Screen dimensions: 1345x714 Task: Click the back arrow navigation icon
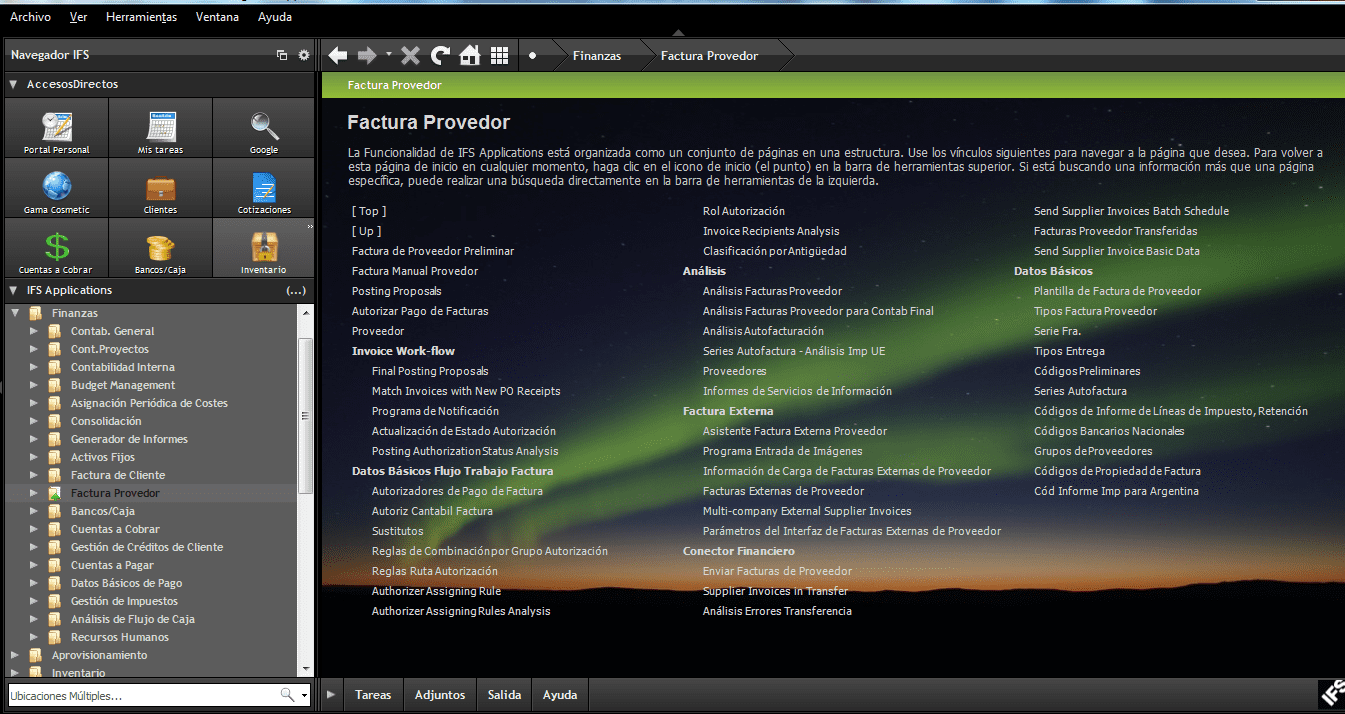[338, 56]
